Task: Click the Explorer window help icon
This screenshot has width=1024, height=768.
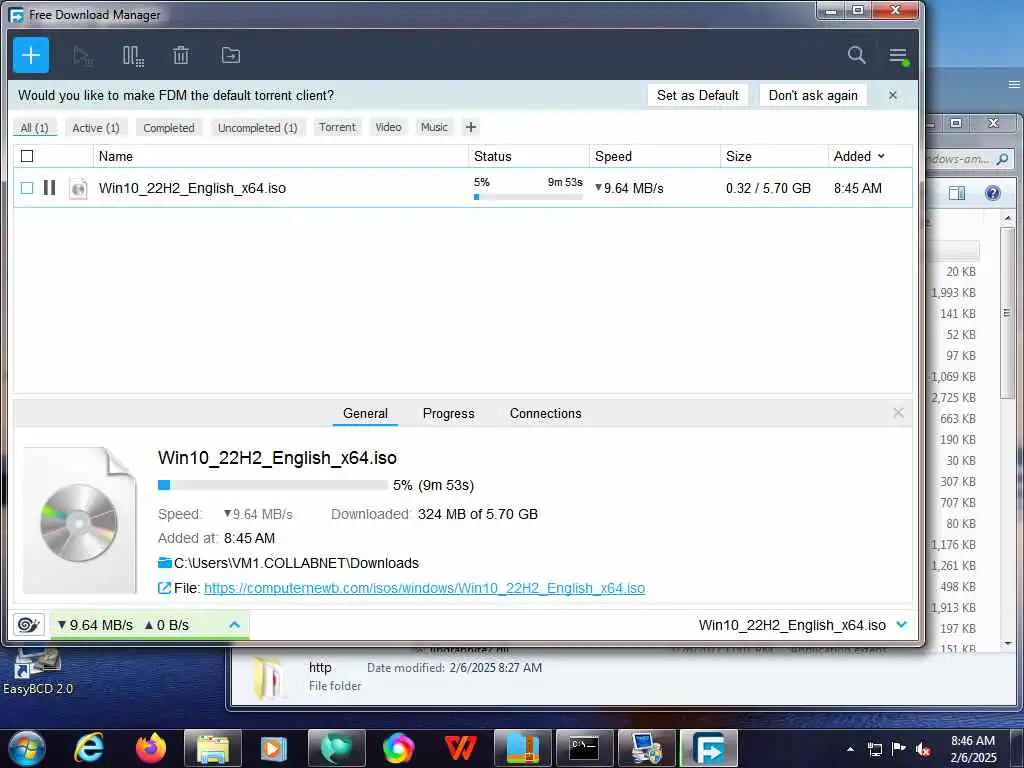Action: coord(993,193)
